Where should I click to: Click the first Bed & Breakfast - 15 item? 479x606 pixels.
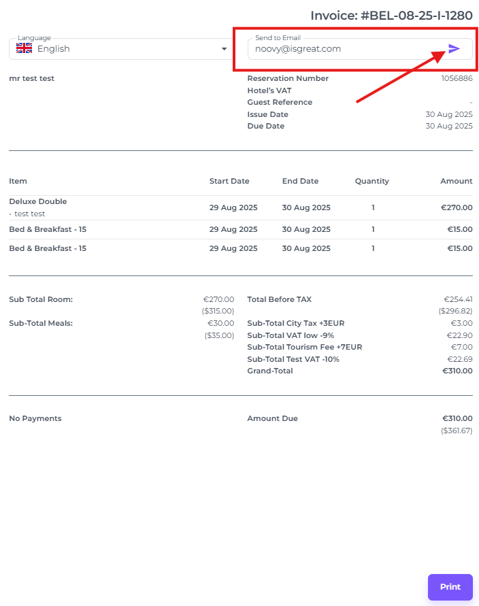tap(48, 229)
